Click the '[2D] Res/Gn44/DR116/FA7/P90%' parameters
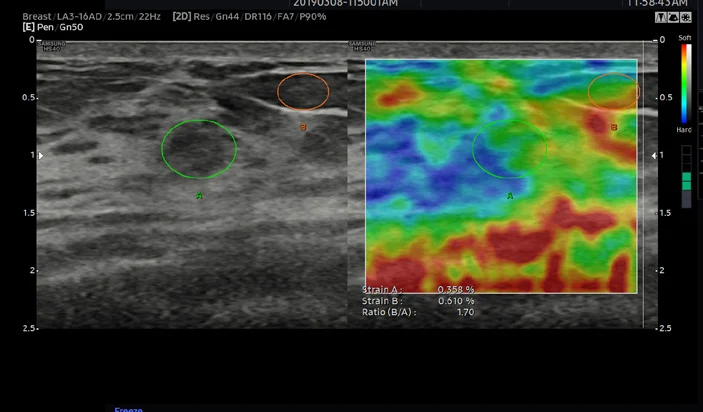703x412 pixels. [249, 17]
